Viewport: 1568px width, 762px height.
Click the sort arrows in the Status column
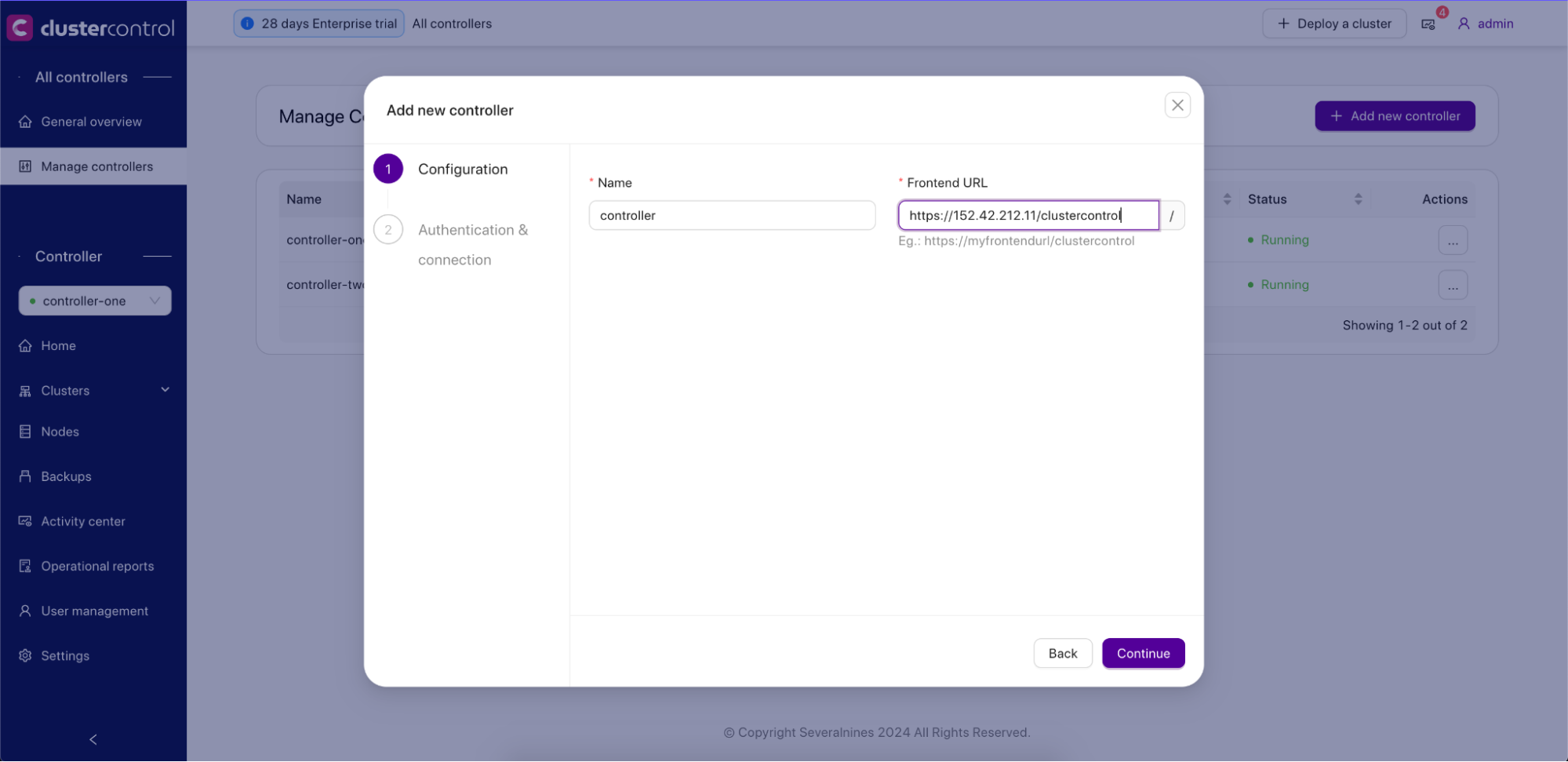[x=1358, y=199]
